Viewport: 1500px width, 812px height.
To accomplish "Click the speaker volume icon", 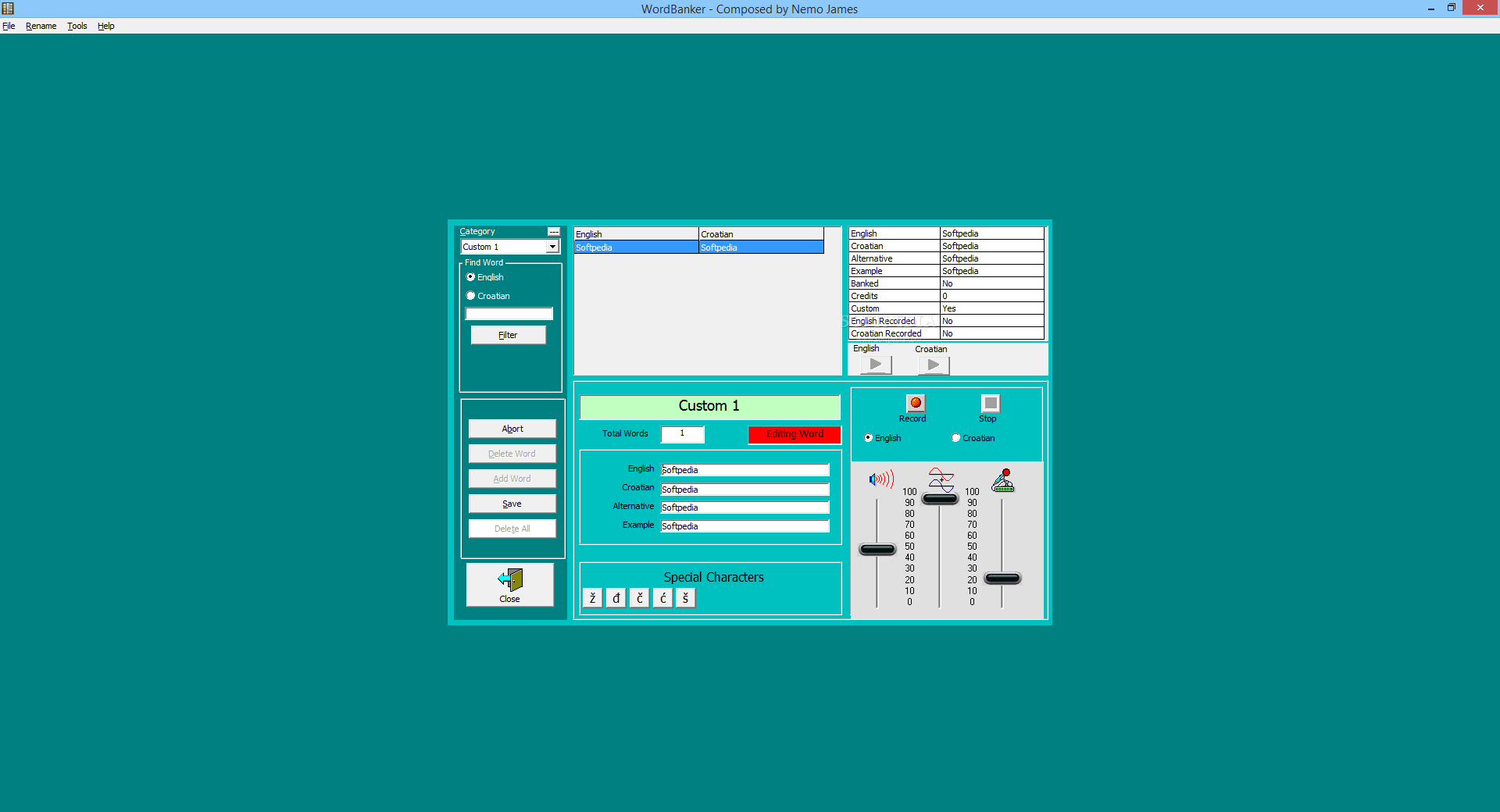I will coord(880,479).
